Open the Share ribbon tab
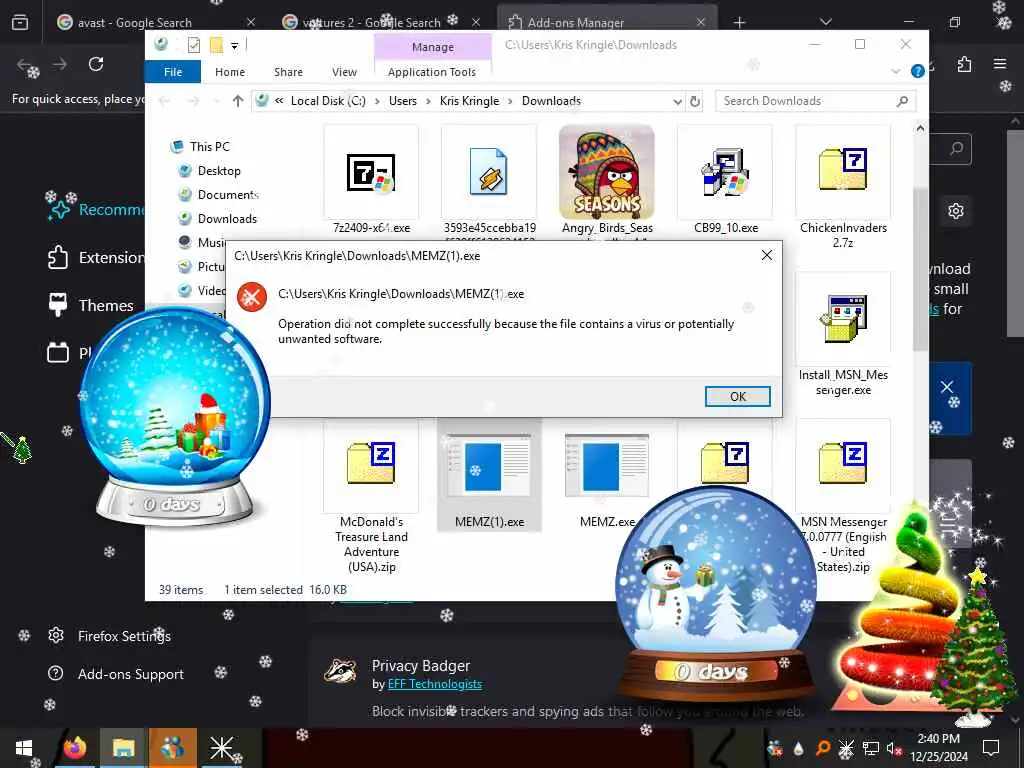This screenshot has width=1024, height=768. pyautogui.click(x=288, y=72)
